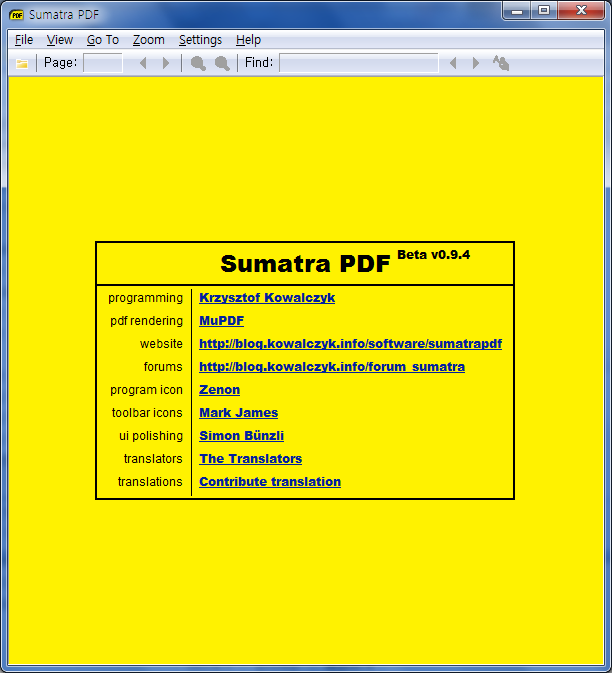Click the 'programming' label
The width and height of the screenshot is (612, 673).
point(145,298)
